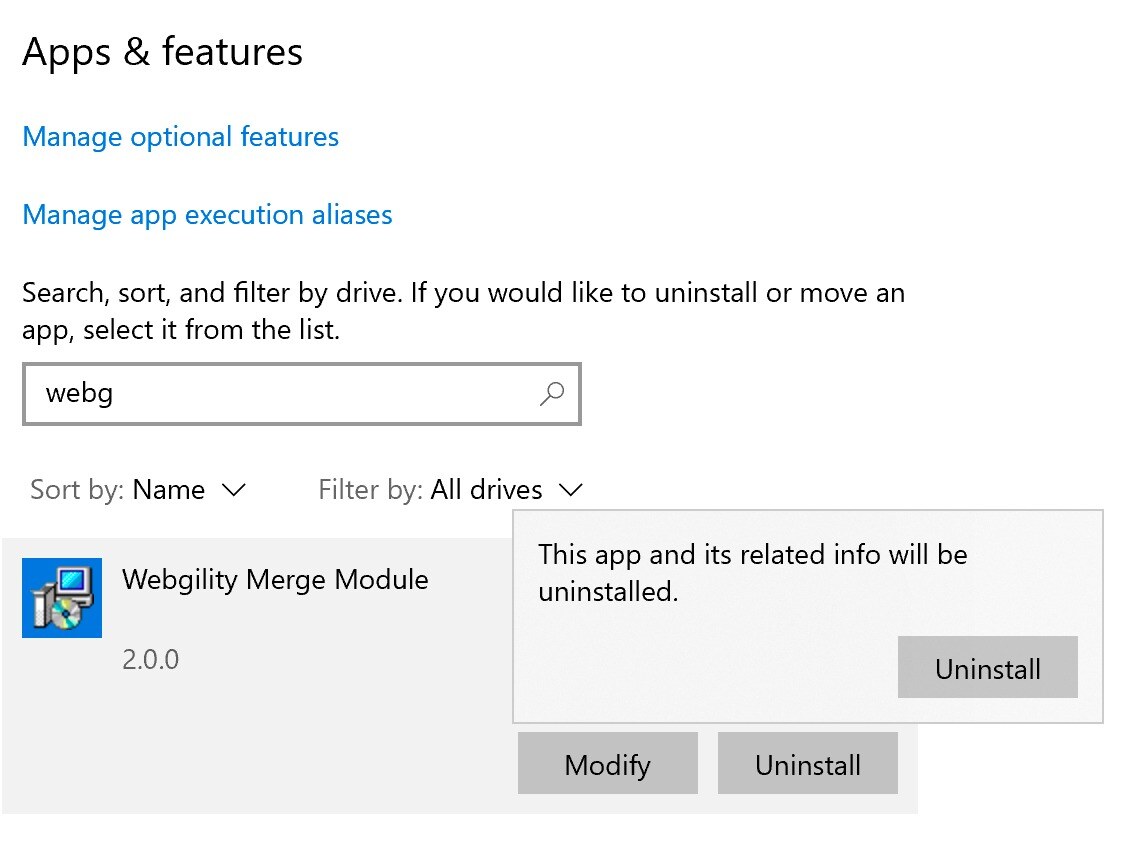Image resolution: width=1141 pixels, height=857 pixels.
Task: Click the magnifier search icon
Action: [x=552, y=394]
